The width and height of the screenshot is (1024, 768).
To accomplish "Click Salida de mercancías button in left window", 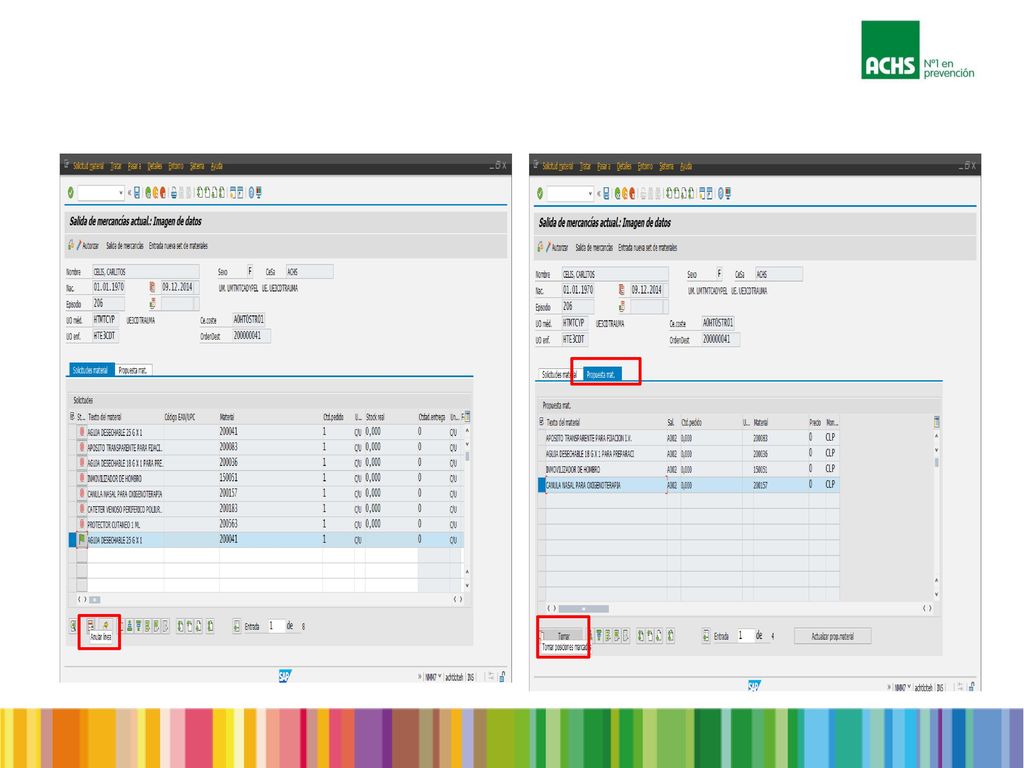I will click(x=125, y=246).
